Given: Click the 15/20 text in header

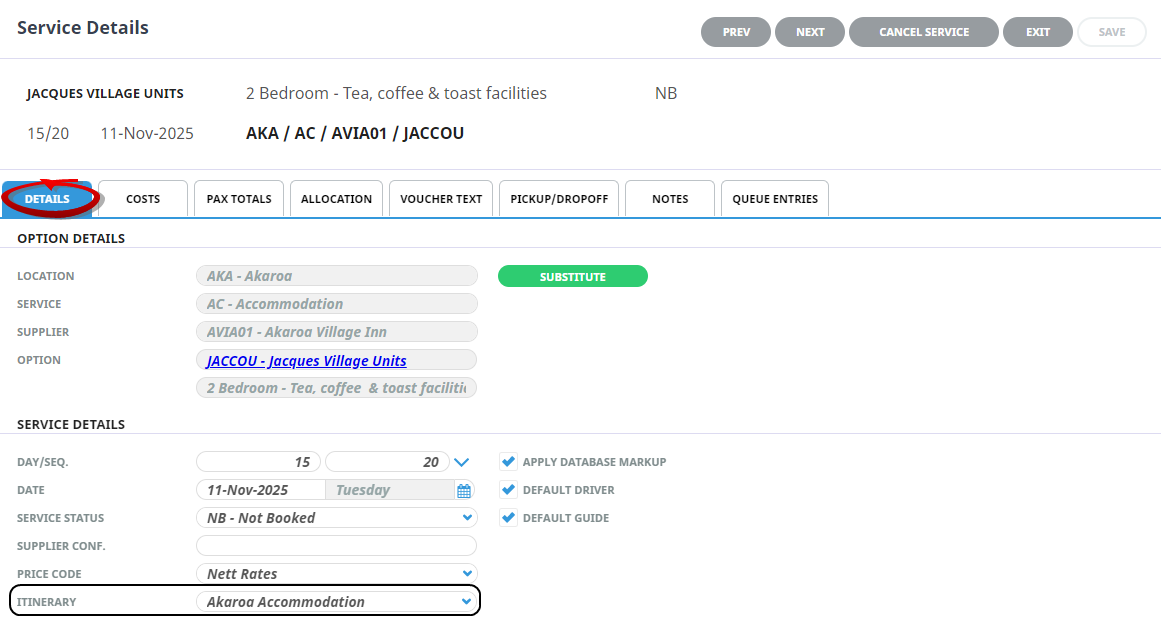Looking at the screenshot, I should 48,133.
